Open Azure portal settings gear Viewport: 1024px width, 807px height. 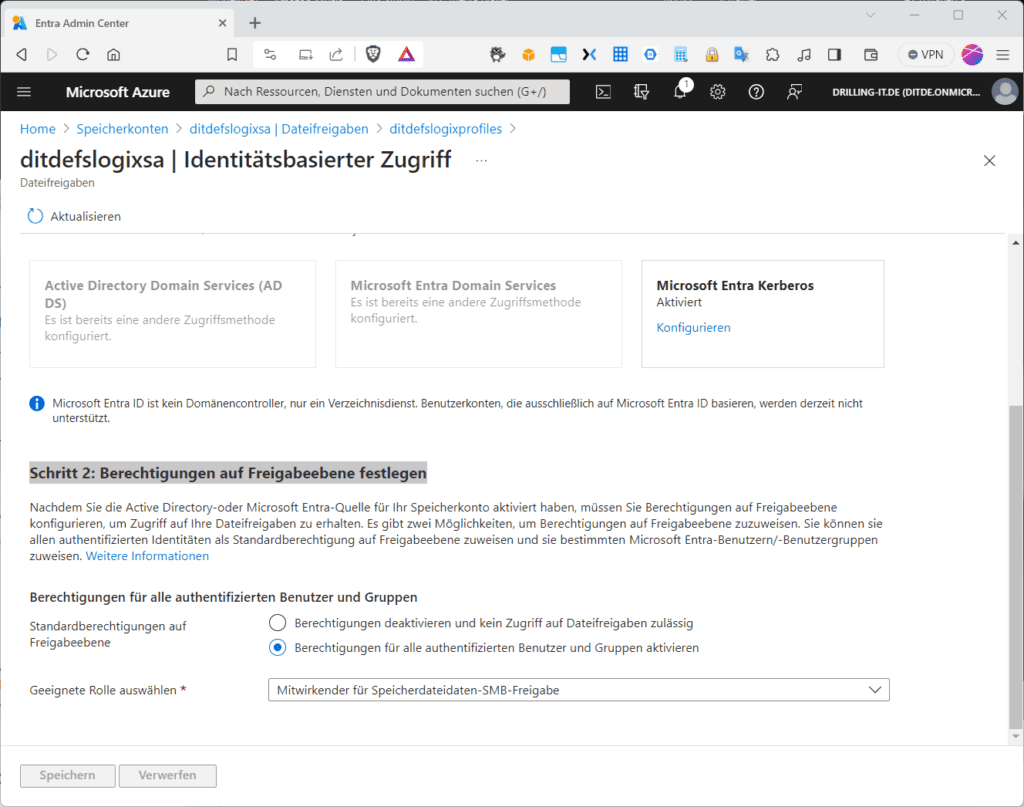click(x=718, y=92)
